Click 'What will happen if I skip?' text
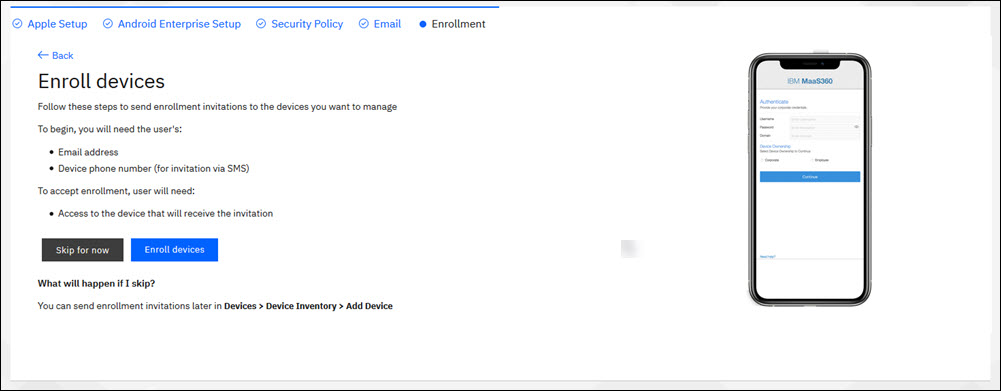This screenshot has width=1001, height=391. point(97,283)
